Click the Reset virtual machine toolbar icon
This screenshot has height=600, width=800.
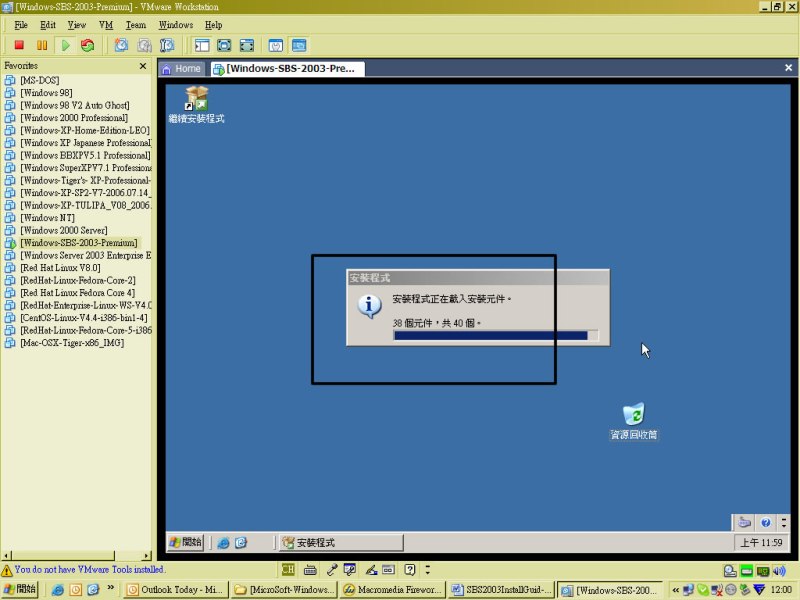pyautogui.click(x=88, y=45)
